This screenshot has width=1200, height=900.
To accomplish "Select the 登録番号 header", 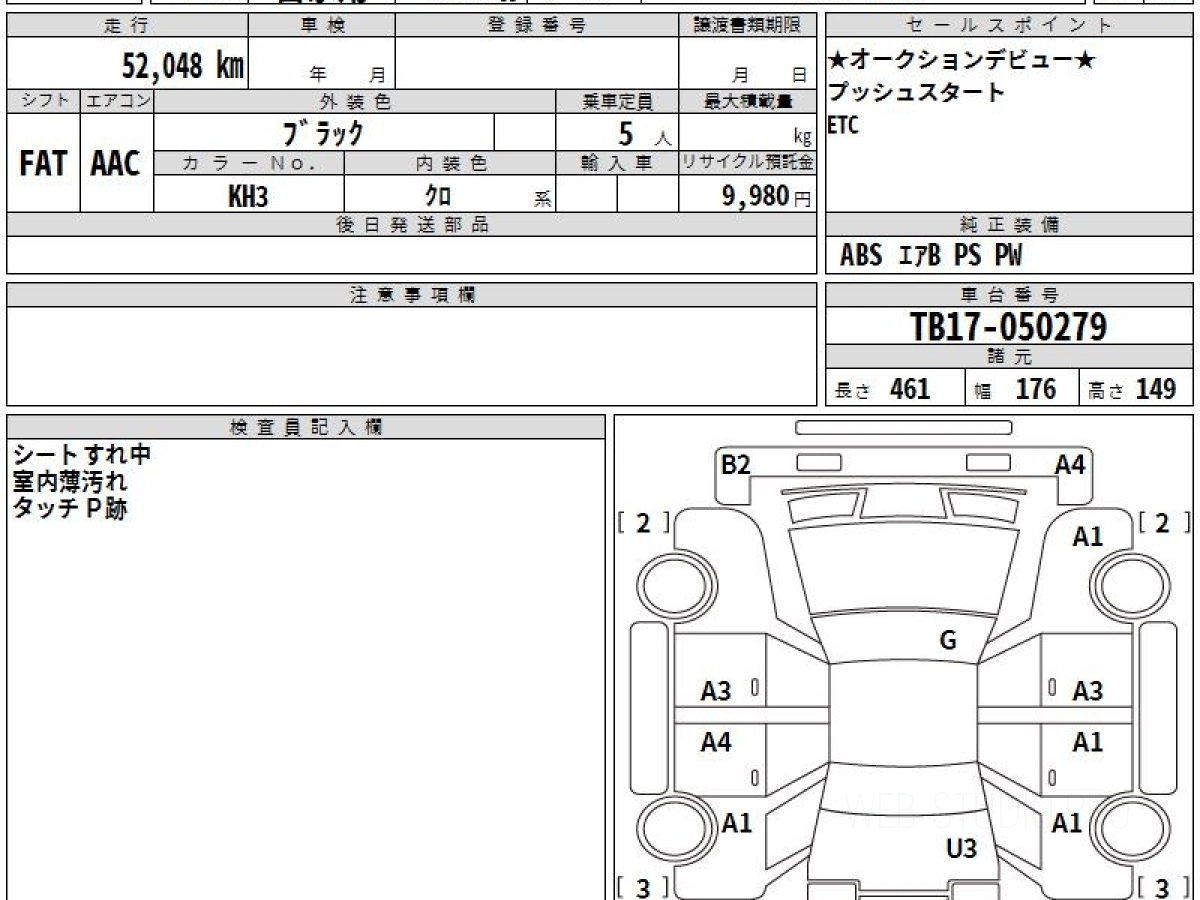I will [x=536, y=26].
